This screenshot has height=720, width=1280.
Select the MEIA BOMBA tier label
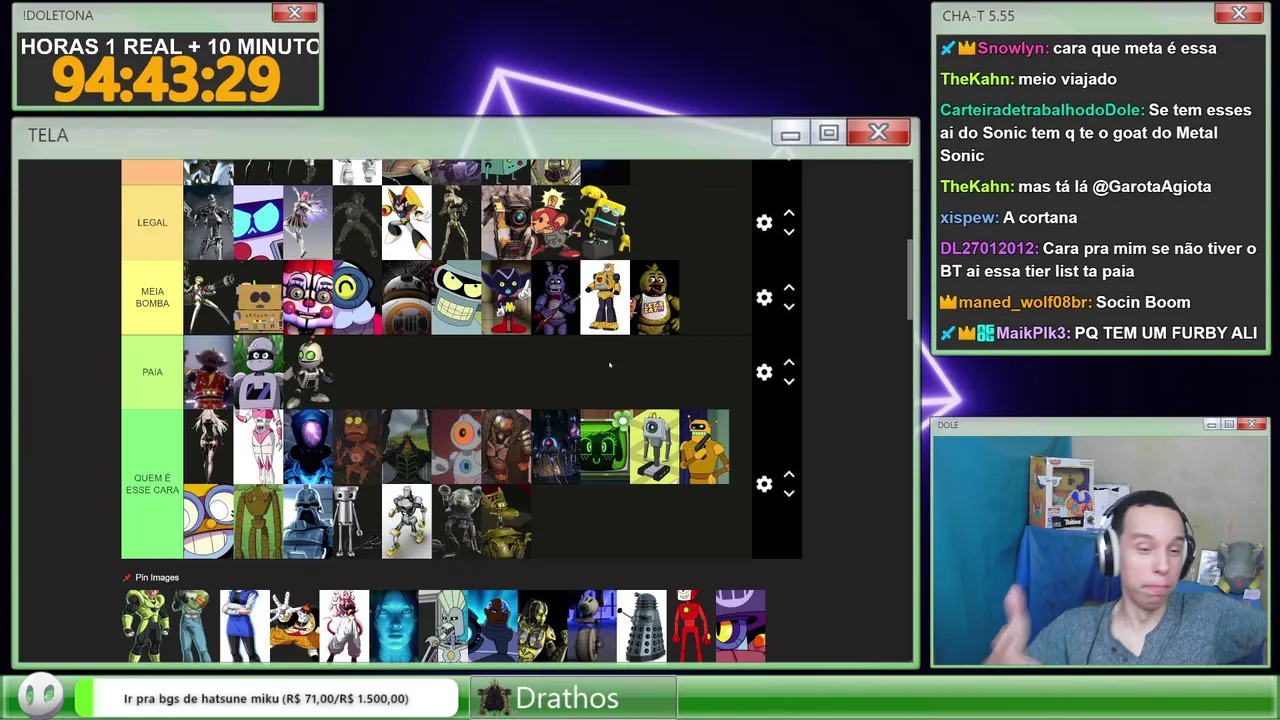click(152, 297)
